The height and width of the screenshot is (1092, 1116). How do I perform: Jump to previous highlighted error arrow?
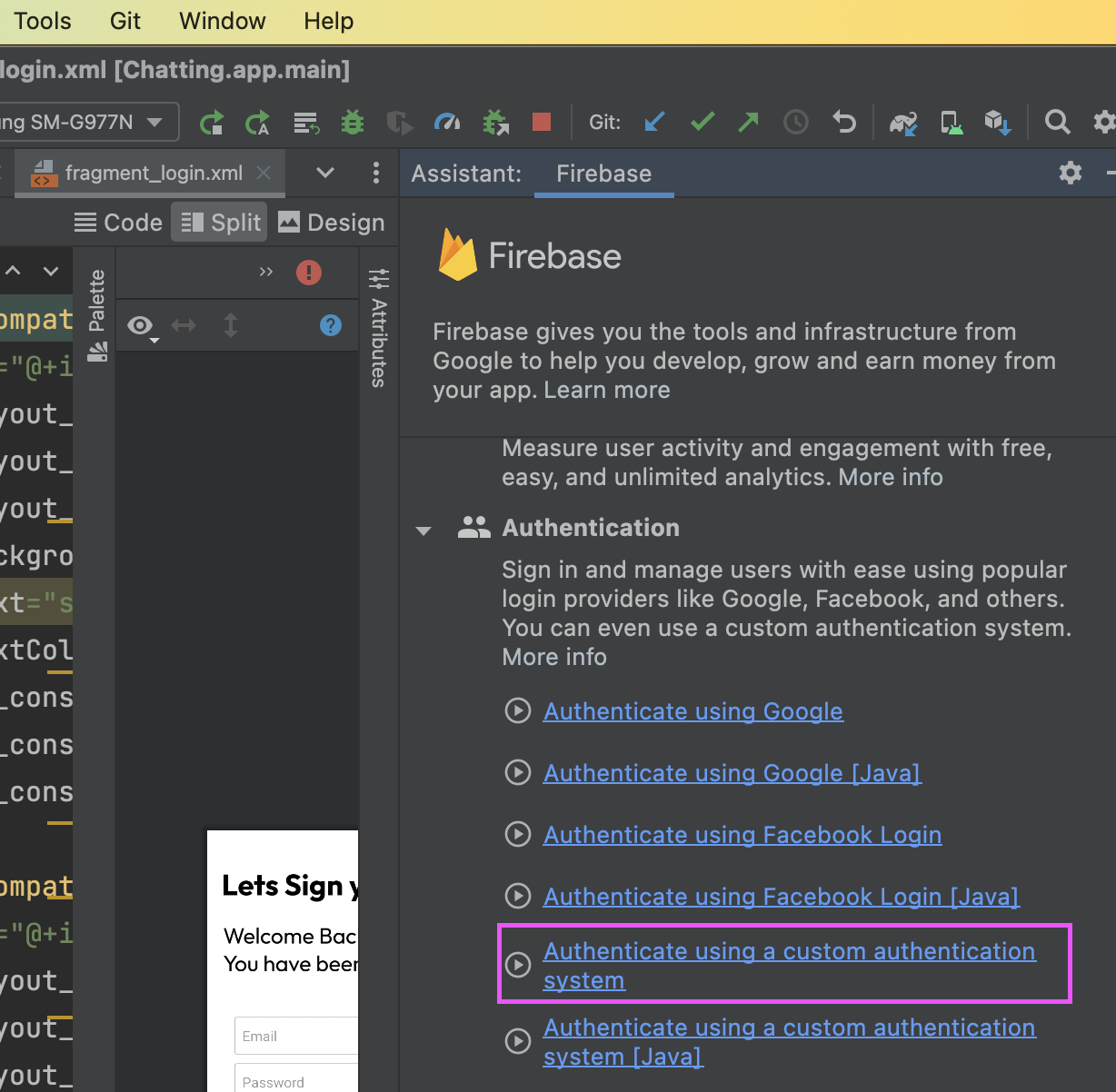(14, 271)
